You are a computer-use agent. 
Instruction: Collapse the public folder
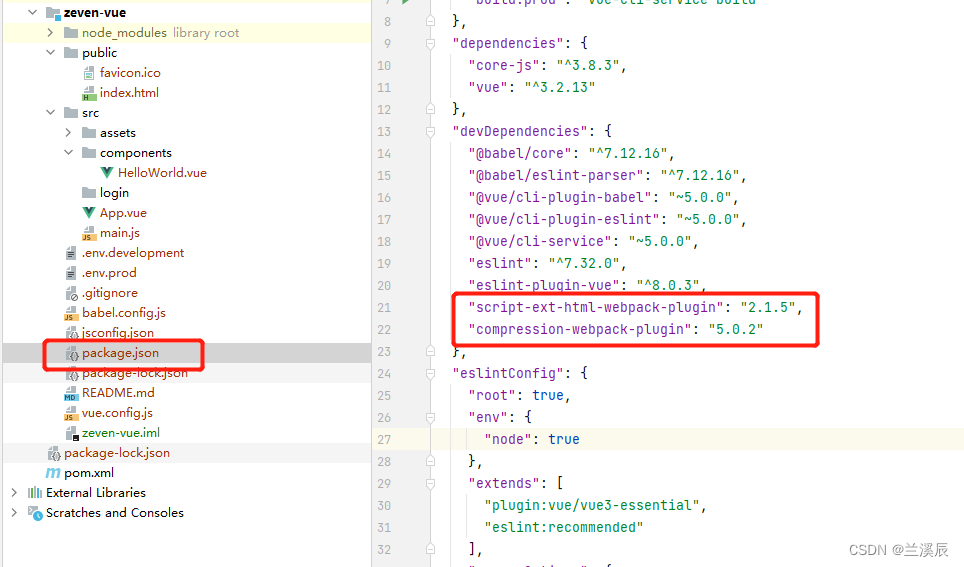coord(50,52)
